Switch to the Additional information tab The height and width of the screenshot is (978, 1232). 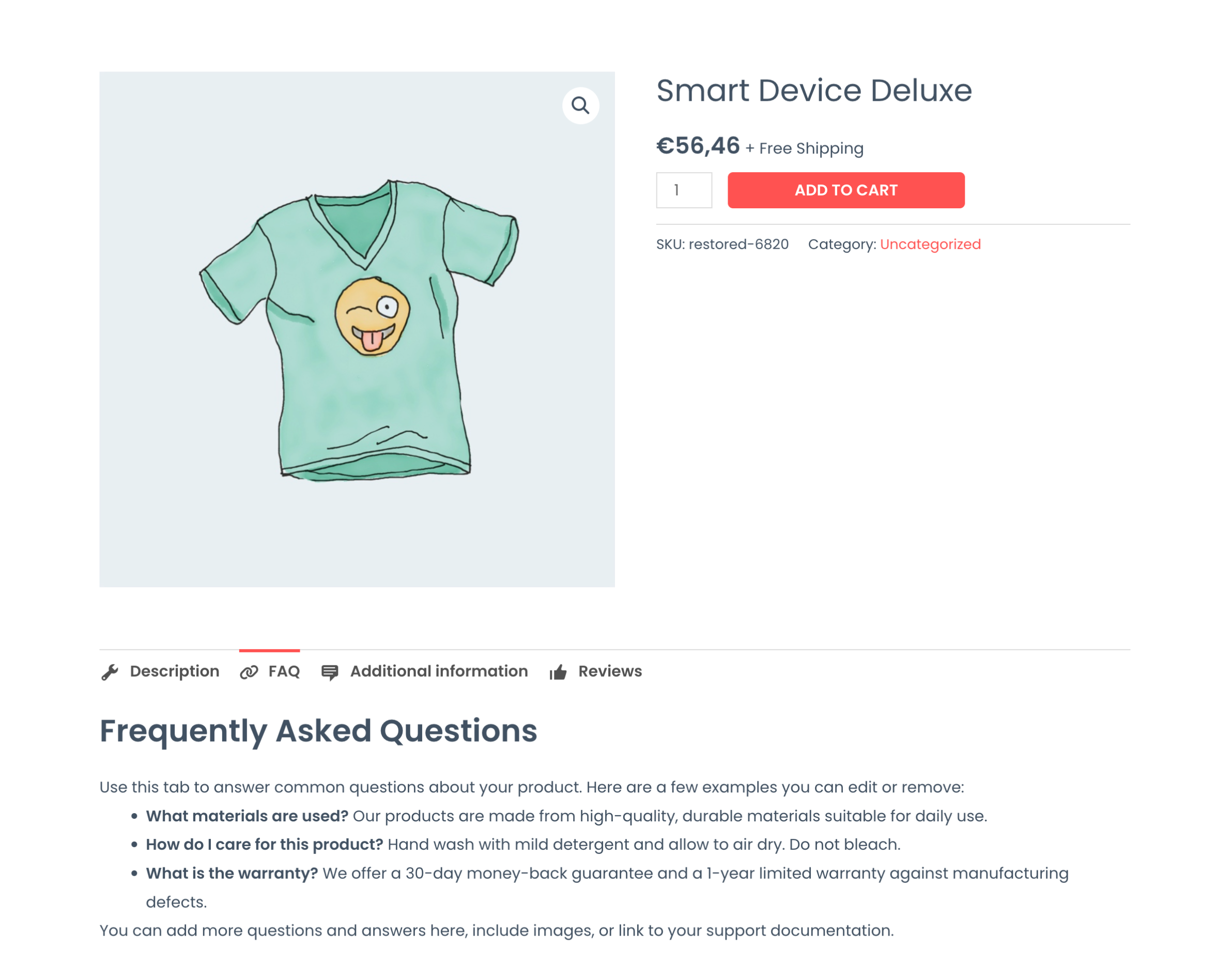tap(438, 671)
